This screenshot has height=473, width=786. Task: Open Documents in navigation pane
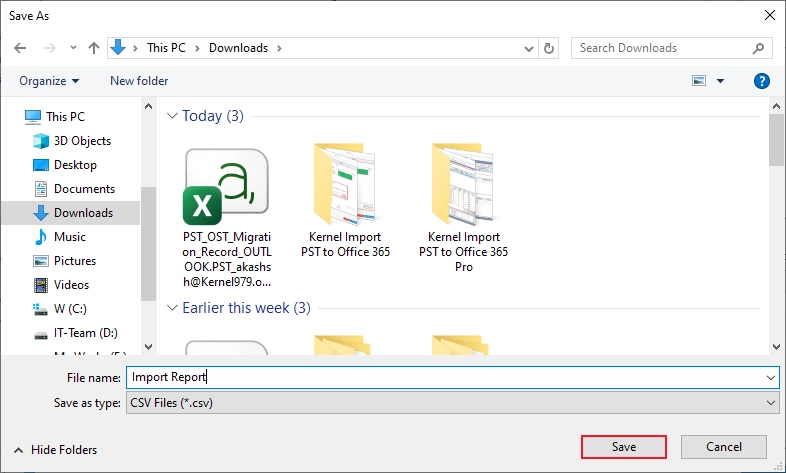74,189
